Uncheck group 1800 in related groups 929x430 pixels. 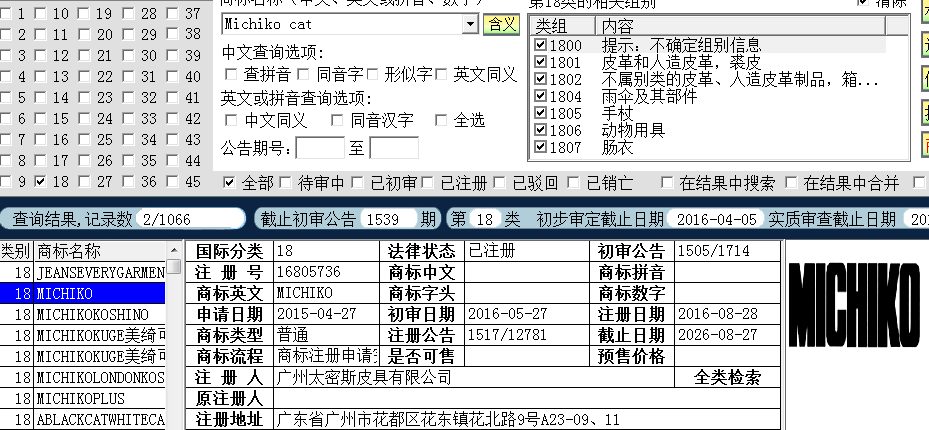coord(540,45)
